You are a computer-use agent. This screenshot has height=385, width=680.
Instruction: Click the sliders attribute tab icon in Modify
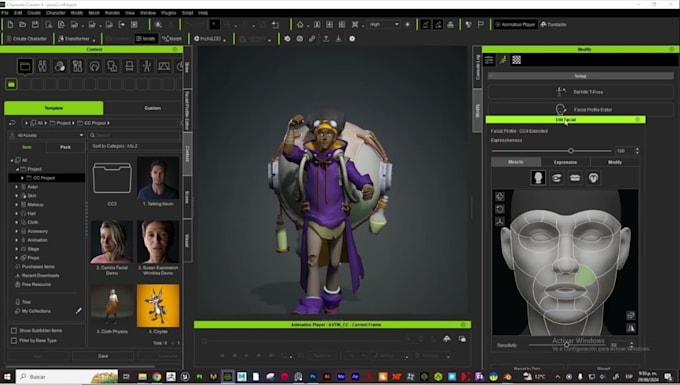489,60
